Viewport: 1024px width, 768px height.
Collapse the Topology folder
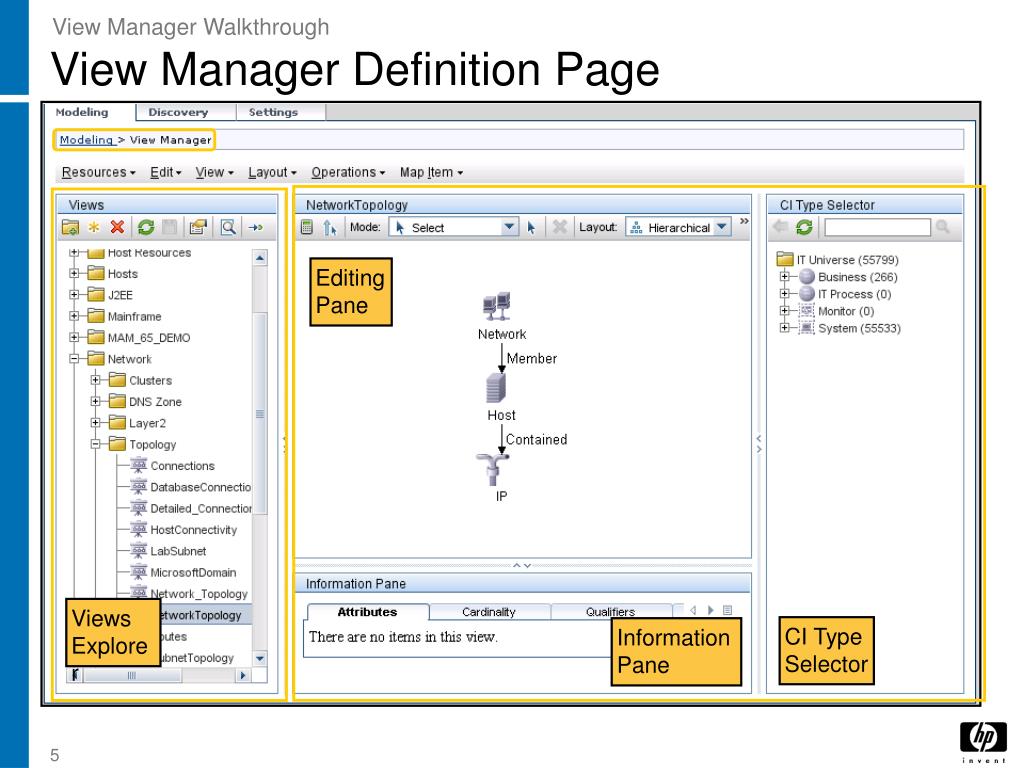coord(95,444)
